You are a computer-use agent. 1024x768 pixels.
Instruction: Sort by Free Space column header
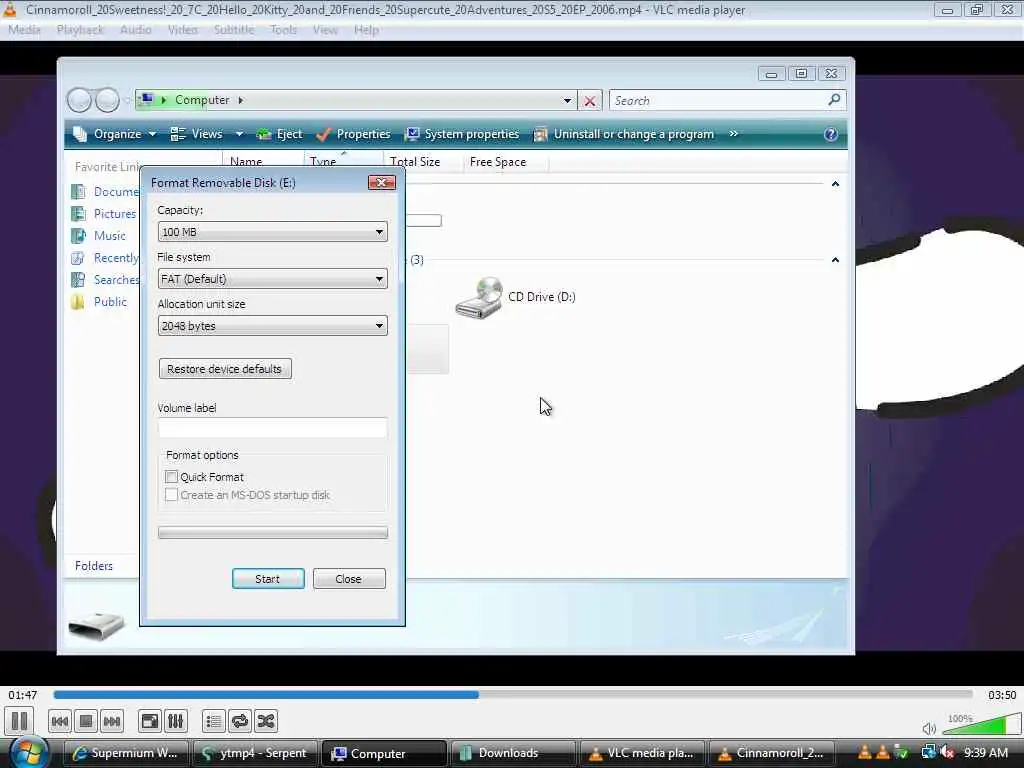tap(498, 162)
